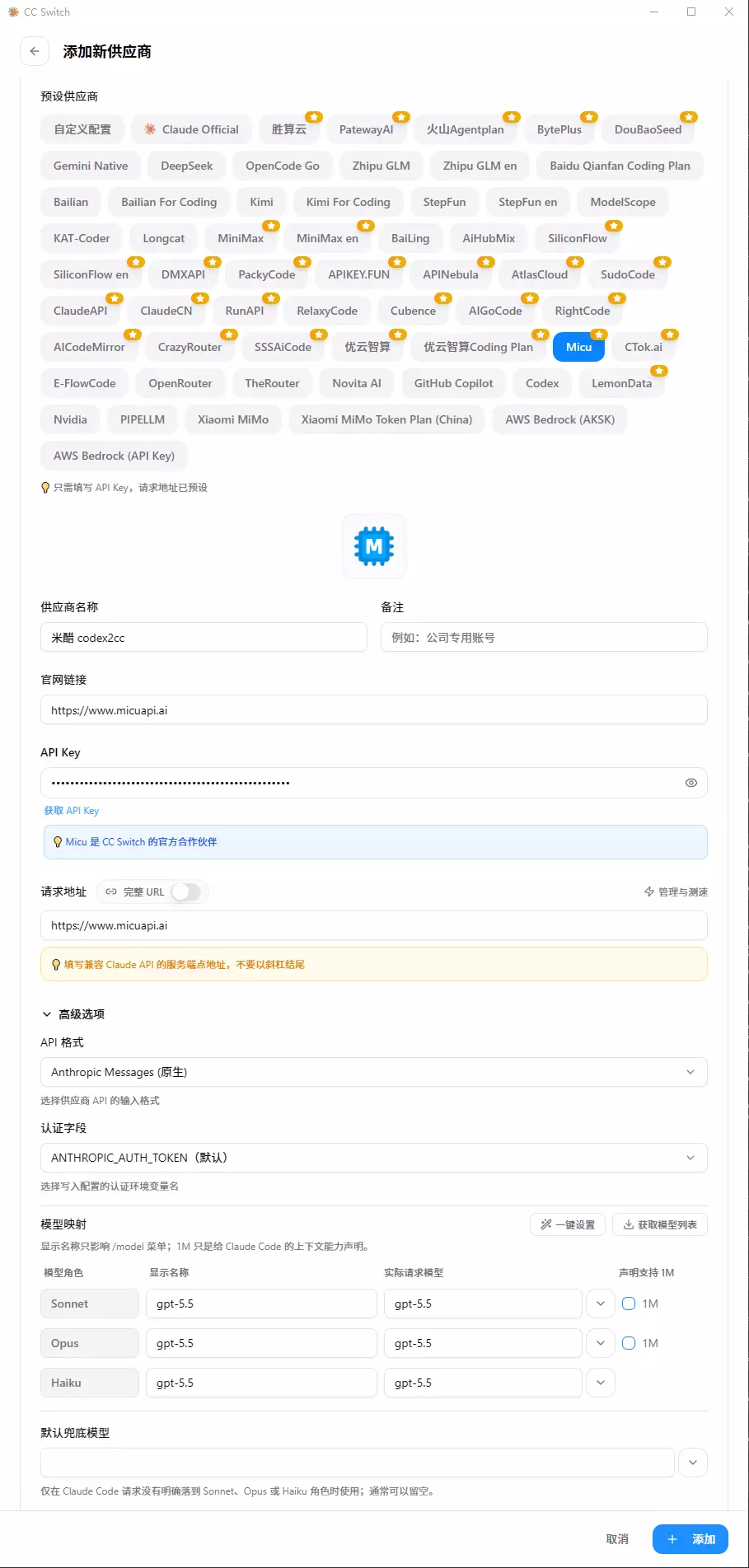Open Sonnet model dropdown arrow
Viewport: 749px width, 1568px height.
tap(601, 1304)
